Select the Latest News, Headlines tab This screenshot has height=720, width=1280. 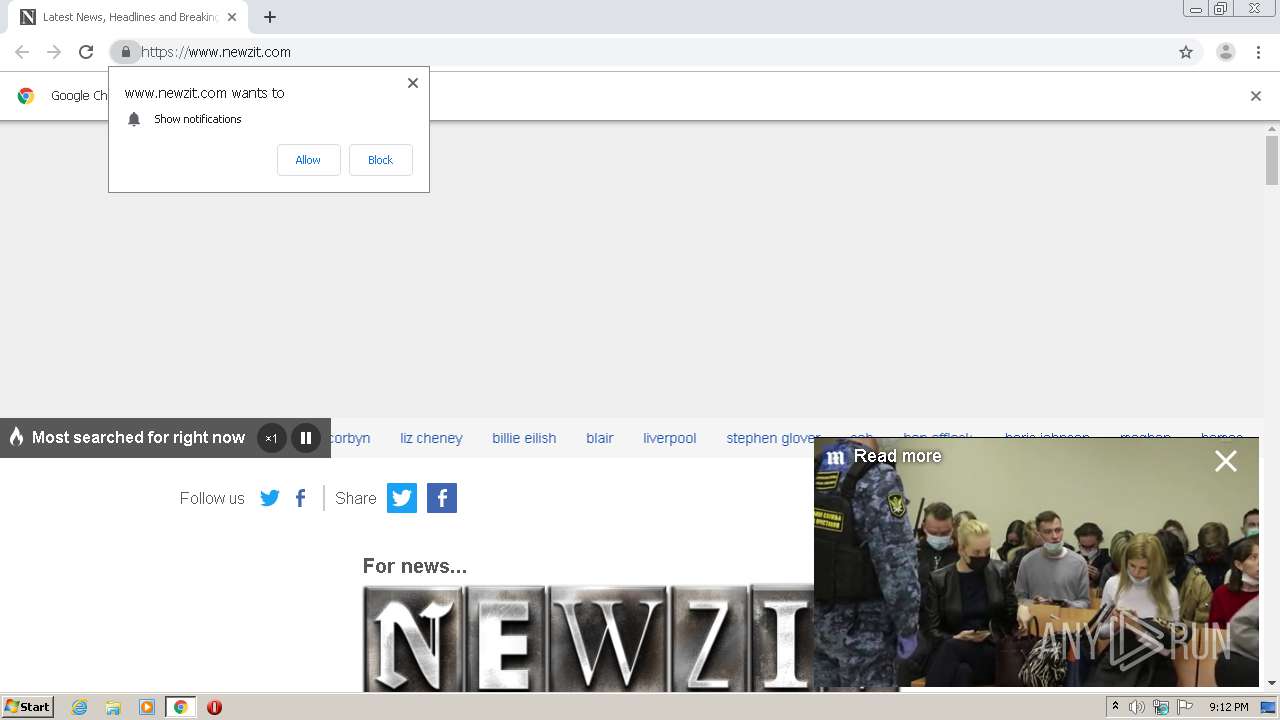[130, 17]
